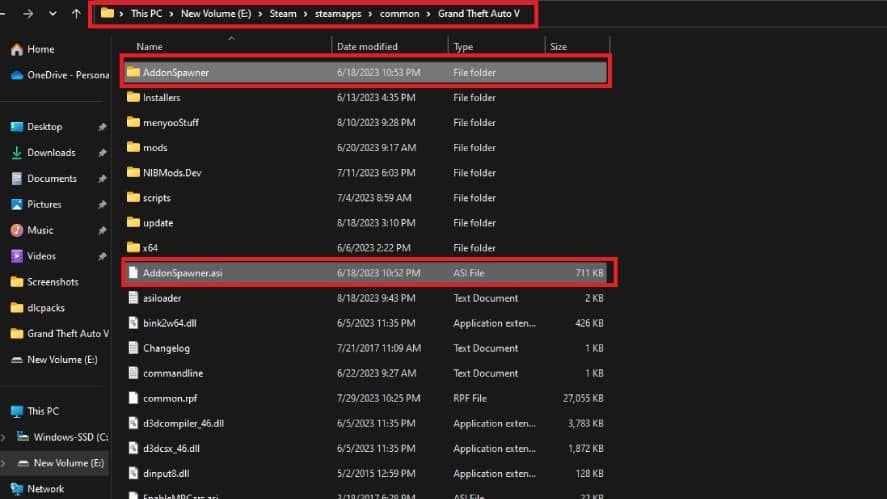Select d3dcompiler_46.dll file name
The width and height of the screenshot is (887, 499).
[x=183, y=423]
